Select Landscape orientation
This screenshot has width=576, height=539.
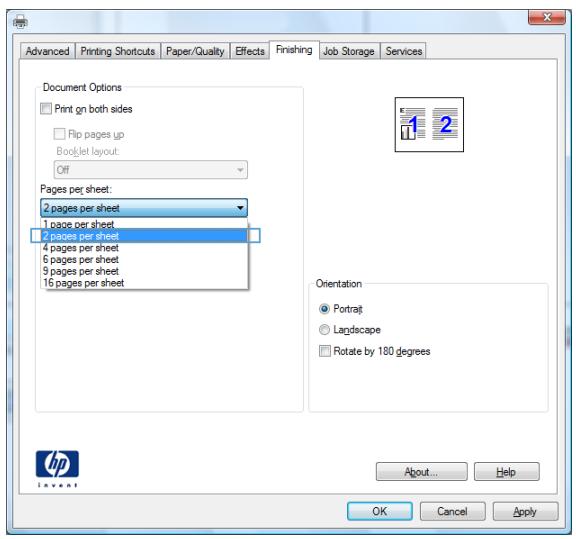(324, 330)
